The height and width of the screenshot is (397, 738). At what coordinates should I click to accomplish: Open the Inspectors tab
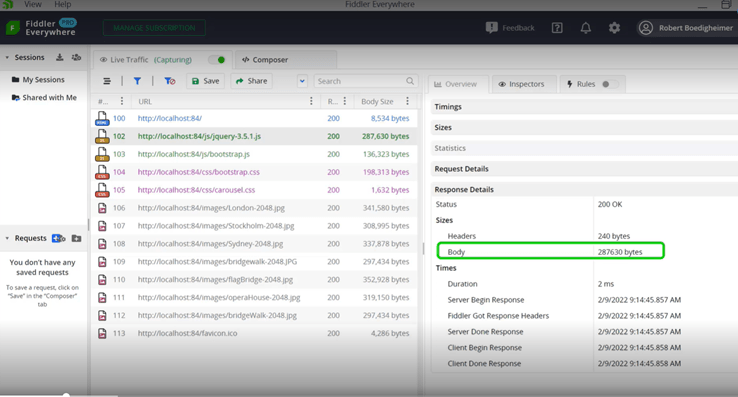coord(524,84)
